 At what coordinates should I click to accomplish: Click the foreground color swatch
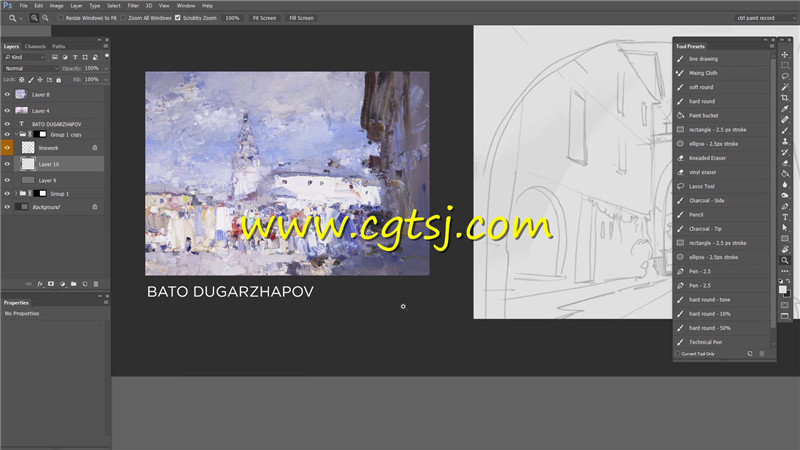pos(783,290)
